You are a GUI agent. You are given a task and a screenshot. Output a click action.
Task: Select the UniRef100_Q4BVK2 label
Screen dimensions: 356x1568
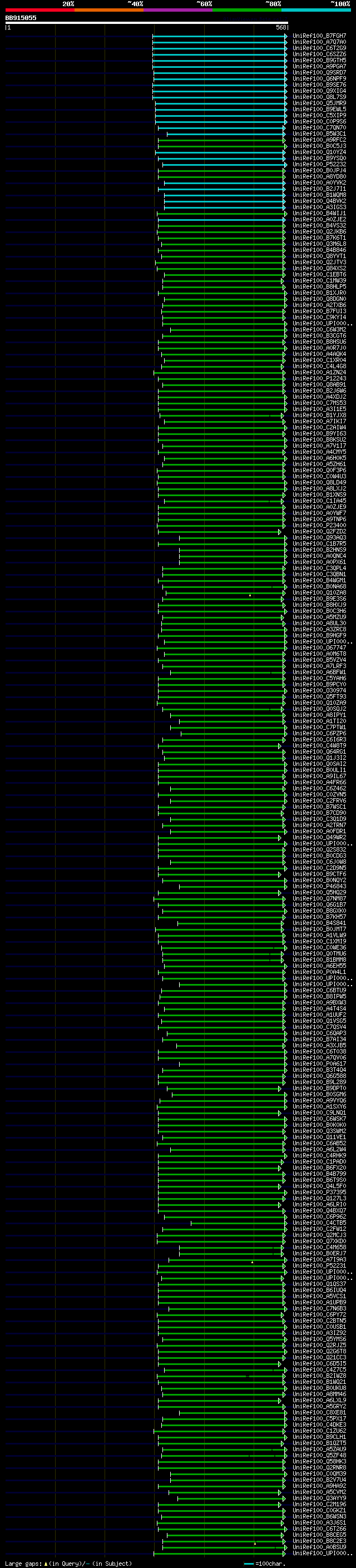pos(319,201)
